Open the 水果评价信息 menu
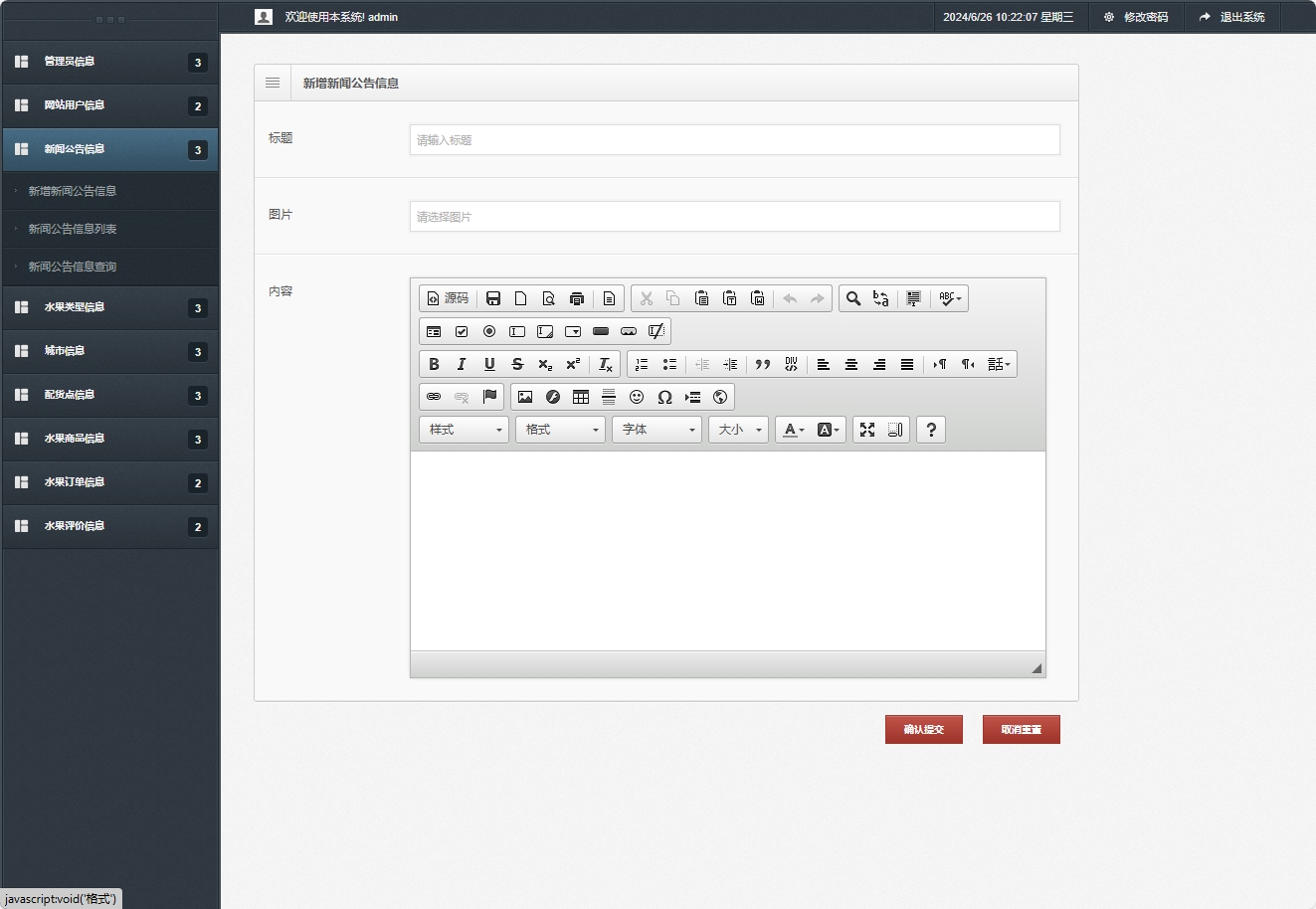This screenshot has width=1316, height=909. [x=109, y=526]
